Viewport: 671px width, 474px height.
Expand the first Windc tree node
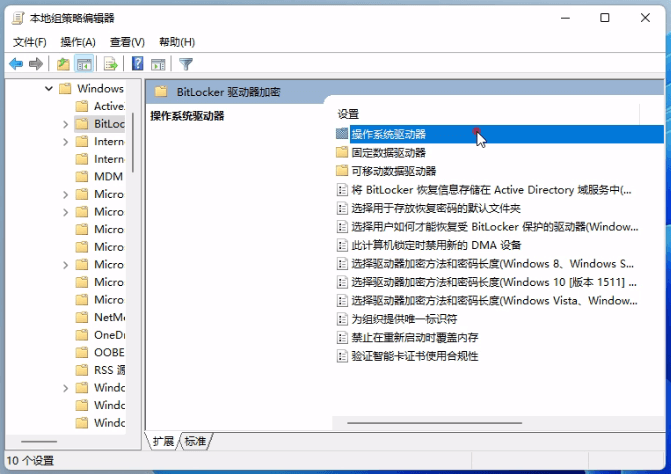click(65, 388)
